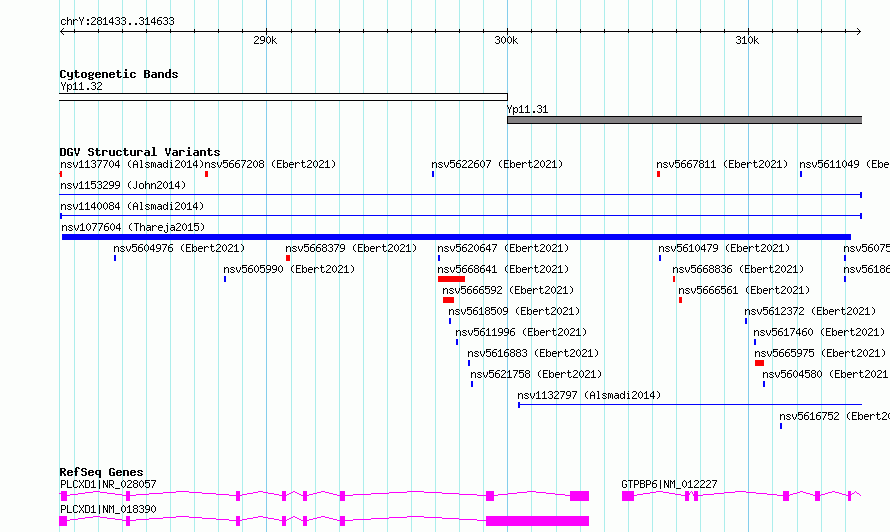The width and height of the screenshot is (890, 532).
Task: Click the 290k ruler tick label
Action: pyautogui.click(x=265, y=40)
